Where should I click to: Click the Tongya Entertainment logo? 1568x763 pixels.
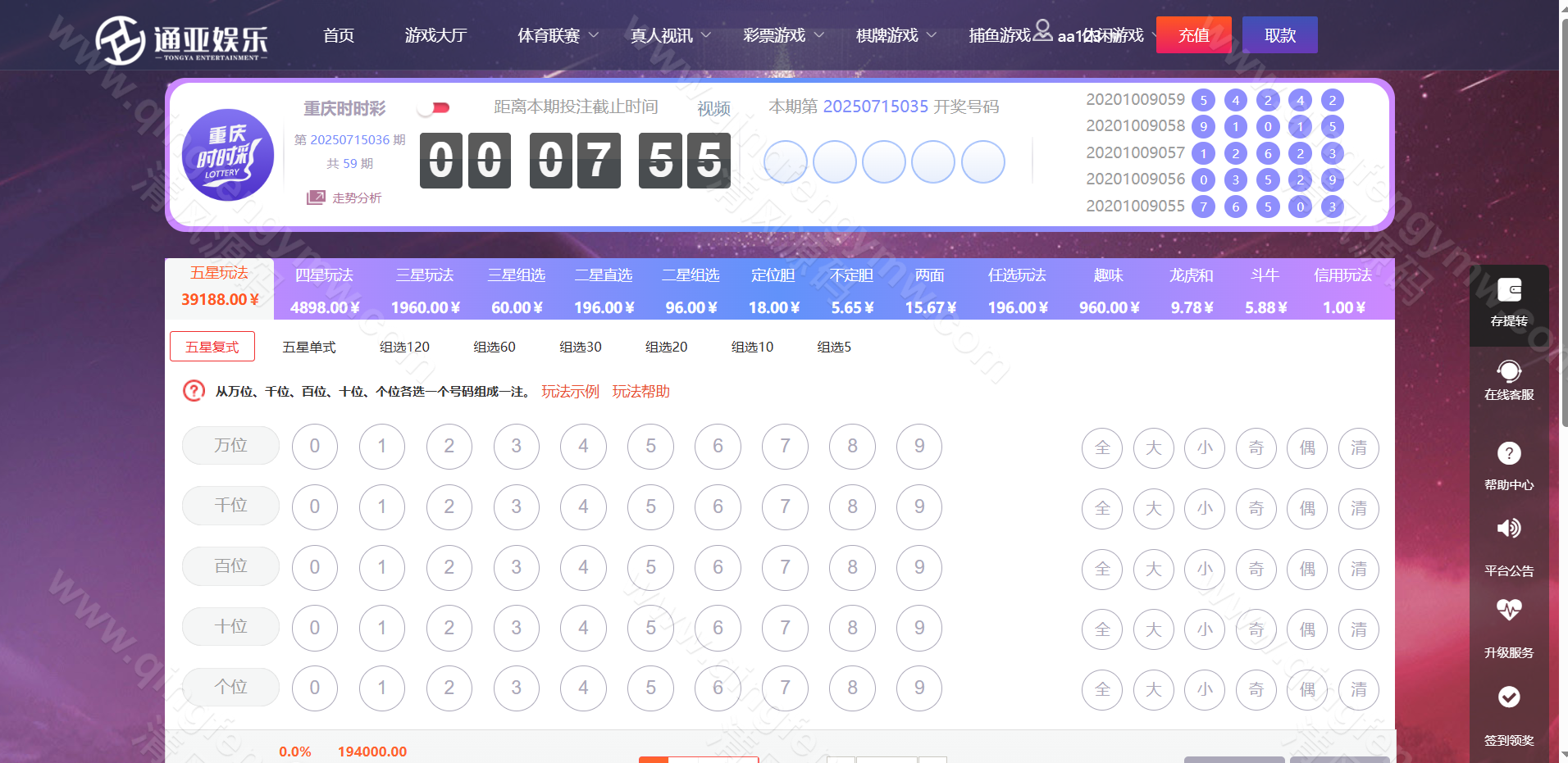pyautogui.click(x=182, y=39)
